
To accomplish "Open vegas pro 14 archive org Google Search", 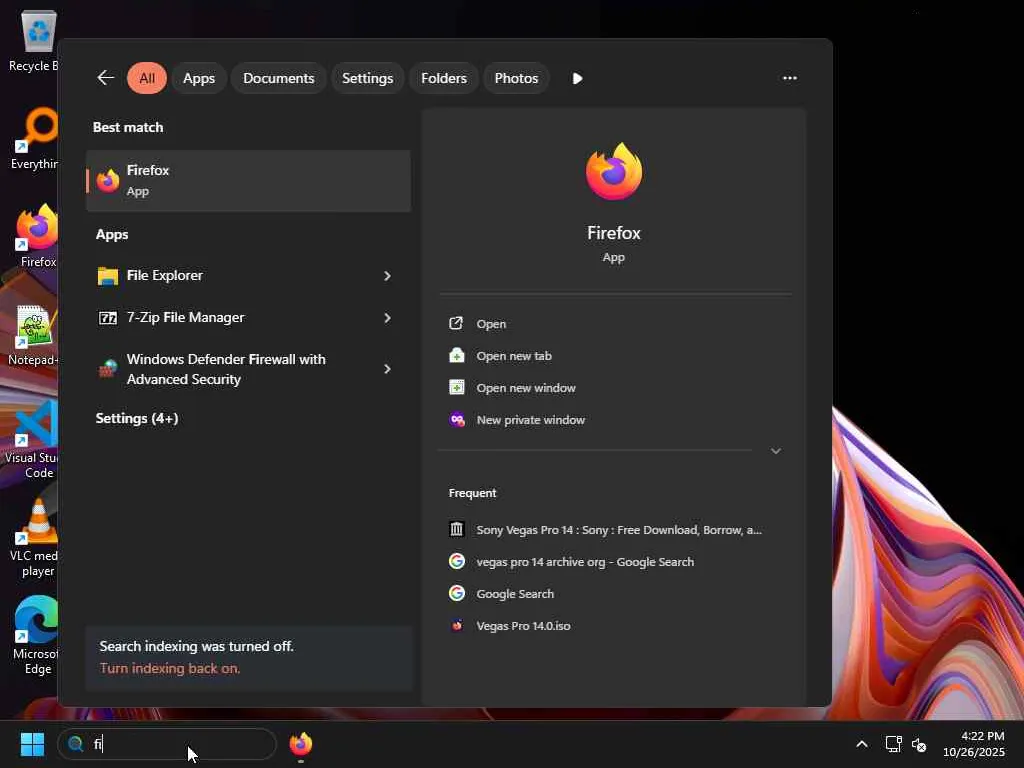I will coord(585,562).
